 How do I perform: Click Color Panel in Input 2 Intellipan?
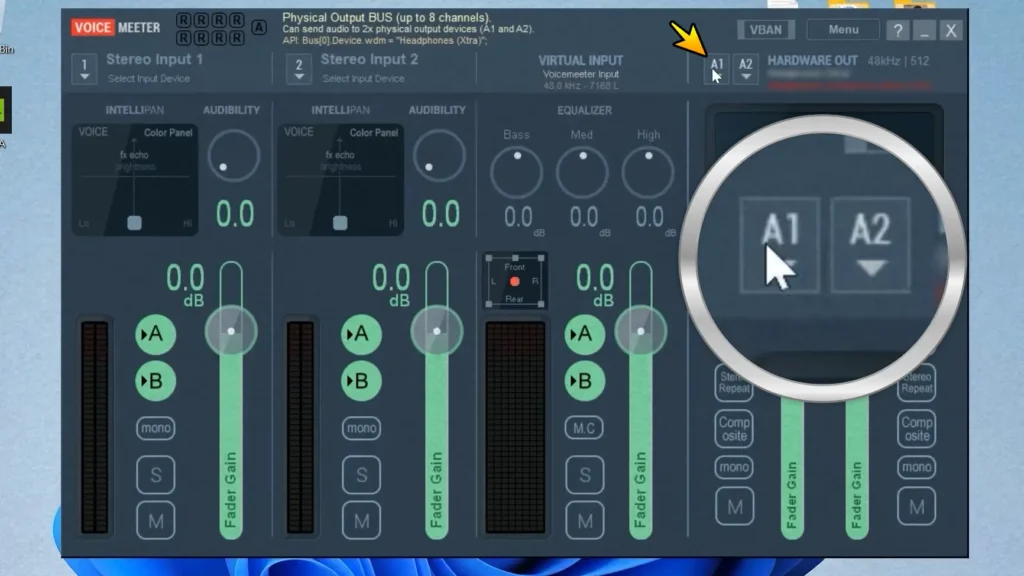[x=374, y=133]
